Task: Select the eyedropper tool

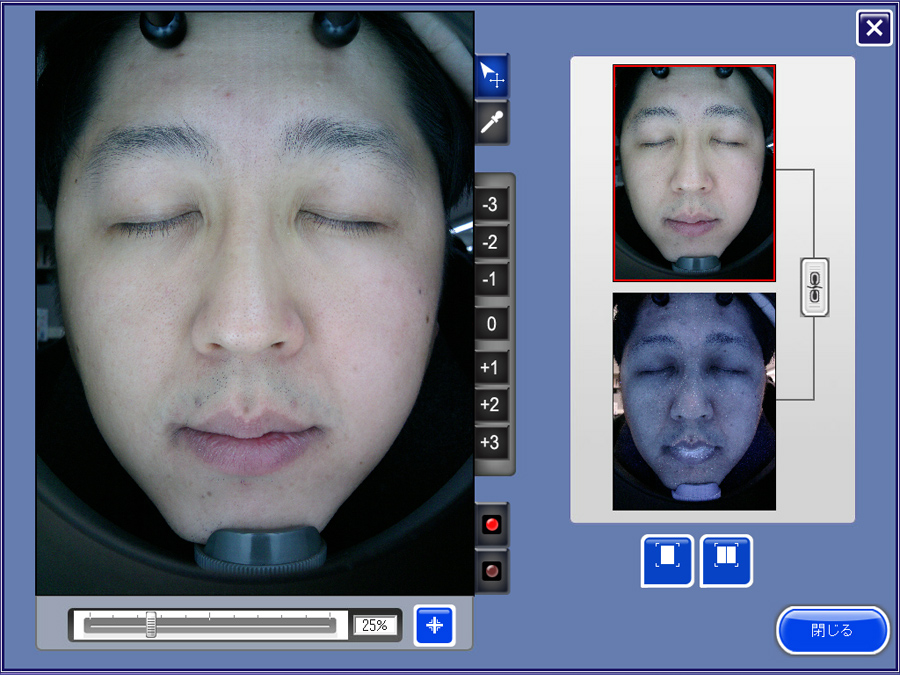Action: tap(492, 122)
